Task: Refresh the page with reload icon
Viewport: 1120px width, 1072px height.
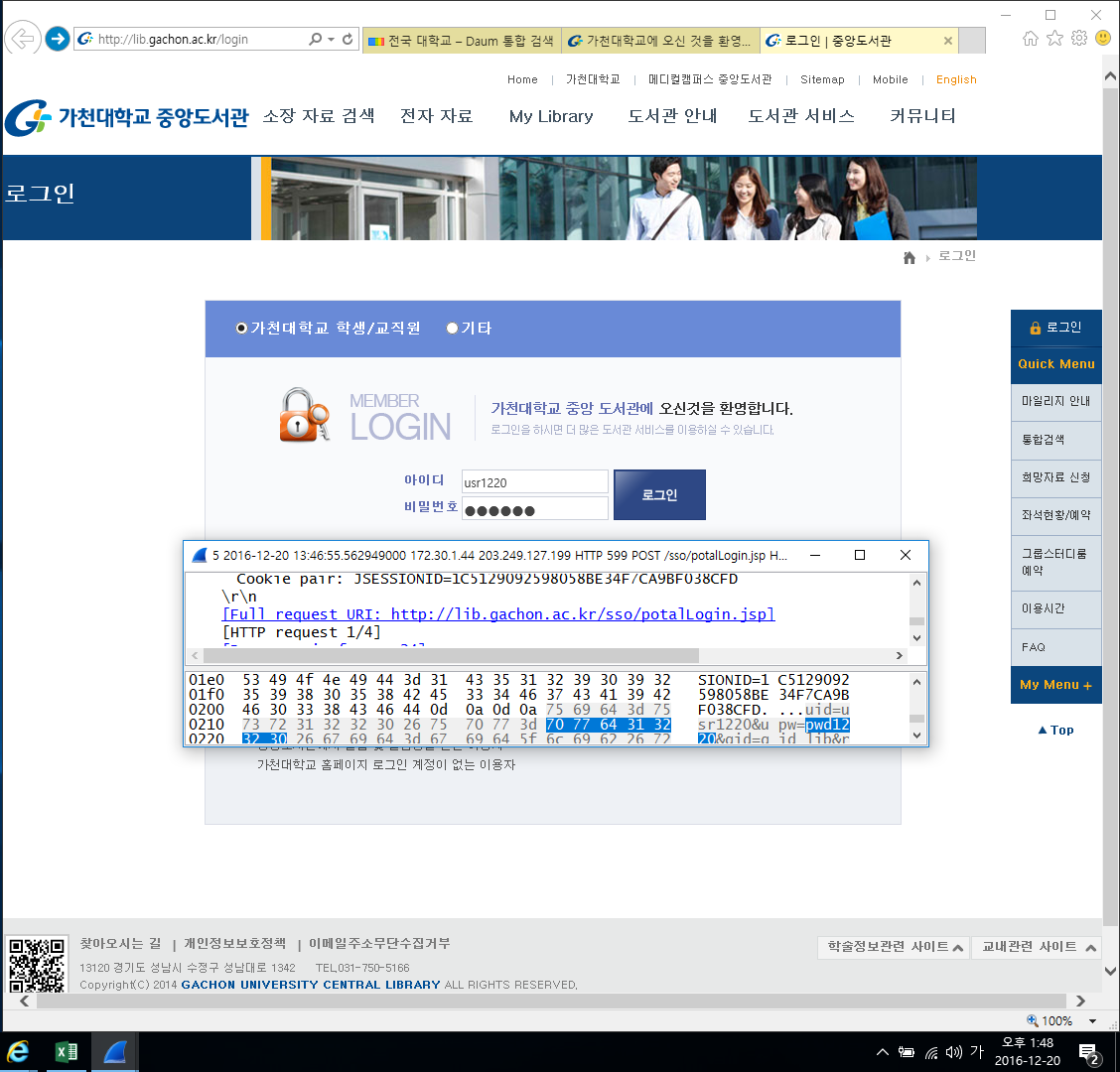Action: [348, 40]
